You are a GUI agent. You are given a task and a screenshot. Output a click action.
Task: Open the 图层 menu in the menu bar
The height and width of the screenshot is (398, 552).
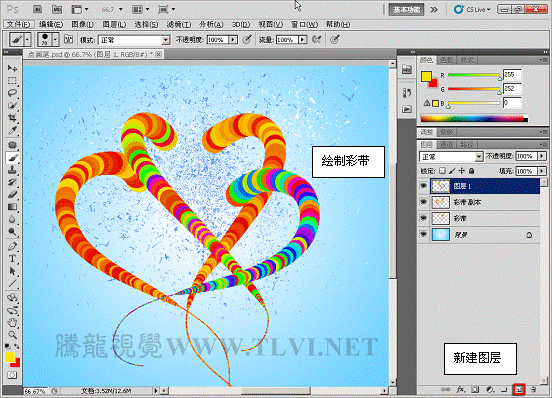[x=114, y=24]
